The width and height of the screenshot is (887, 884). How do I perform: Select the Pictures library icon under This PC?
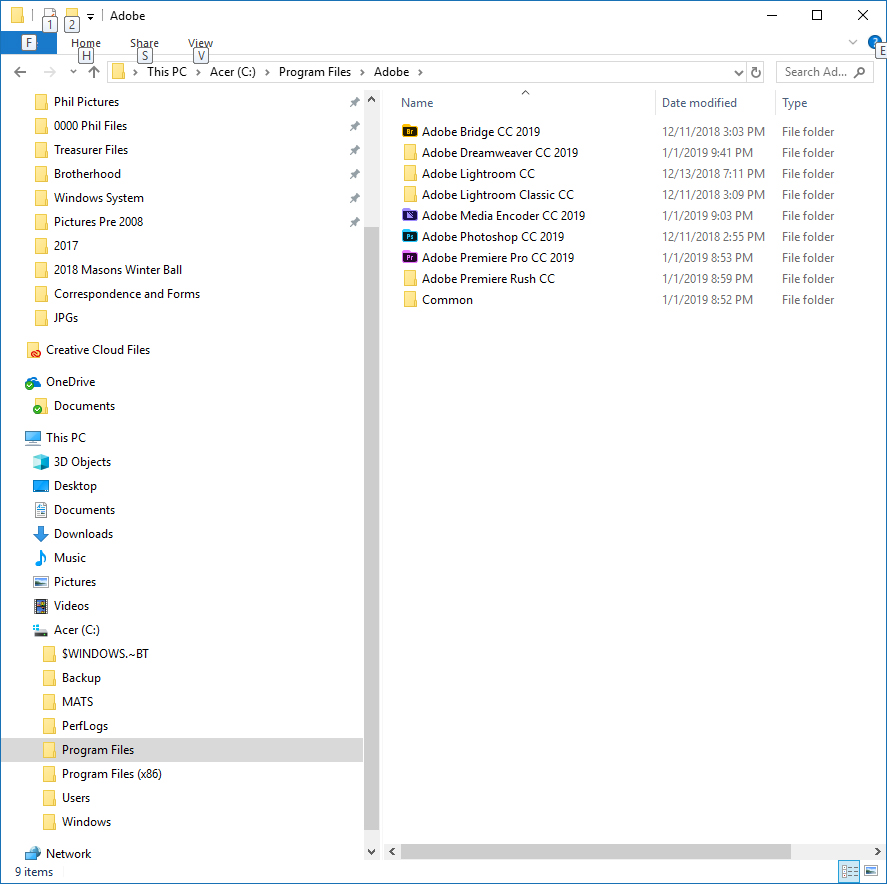coord(41,582)
